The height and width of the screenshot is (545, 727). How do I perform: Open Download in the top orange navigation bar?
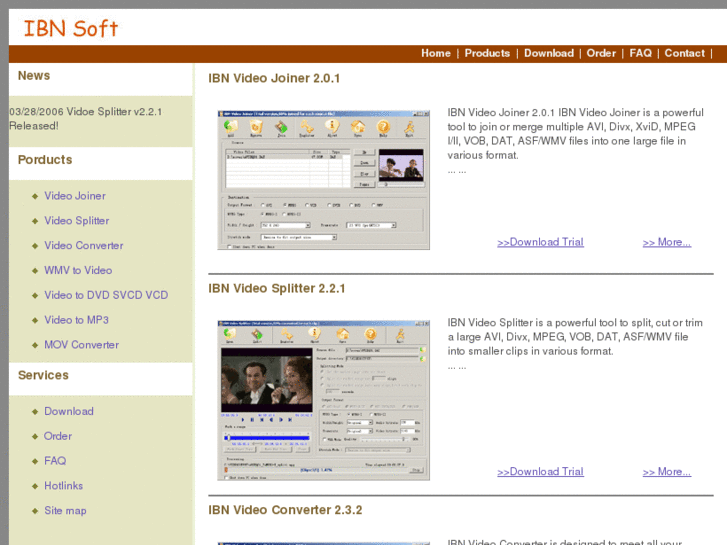[548, 53]
